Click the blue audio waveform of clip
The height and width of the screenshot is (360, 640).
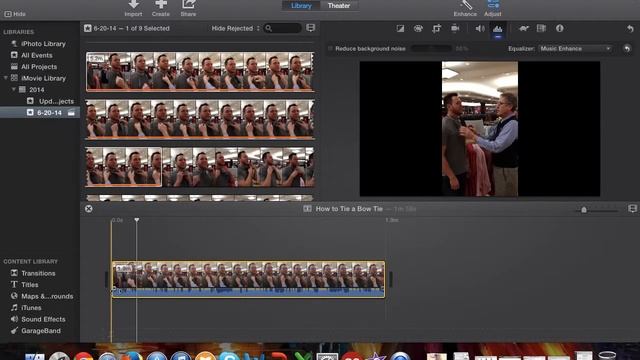(x=248, y=292)
